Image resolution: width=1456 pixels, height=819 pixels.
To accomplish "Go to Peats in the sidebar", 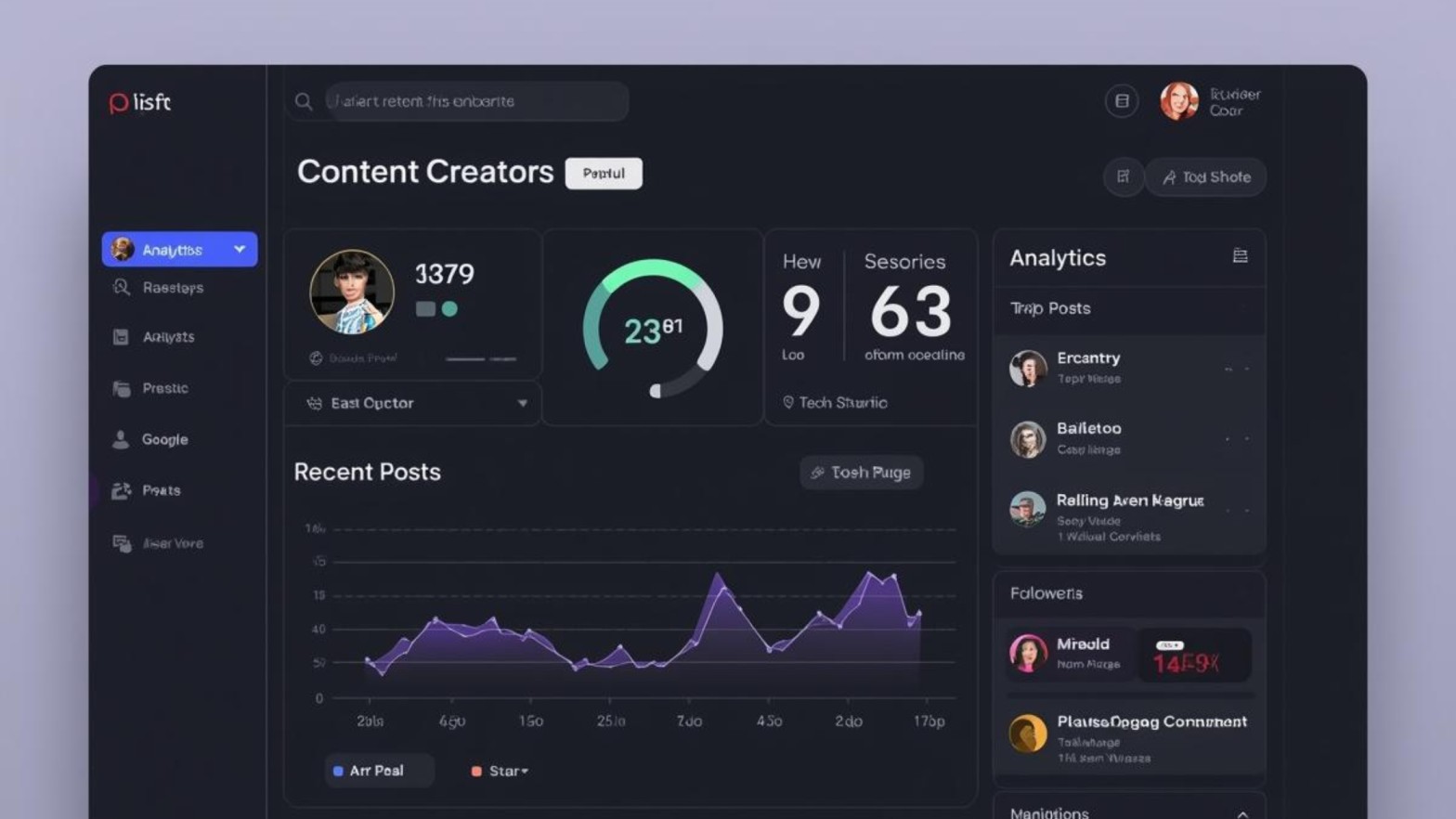I will (x=161, y=490).
